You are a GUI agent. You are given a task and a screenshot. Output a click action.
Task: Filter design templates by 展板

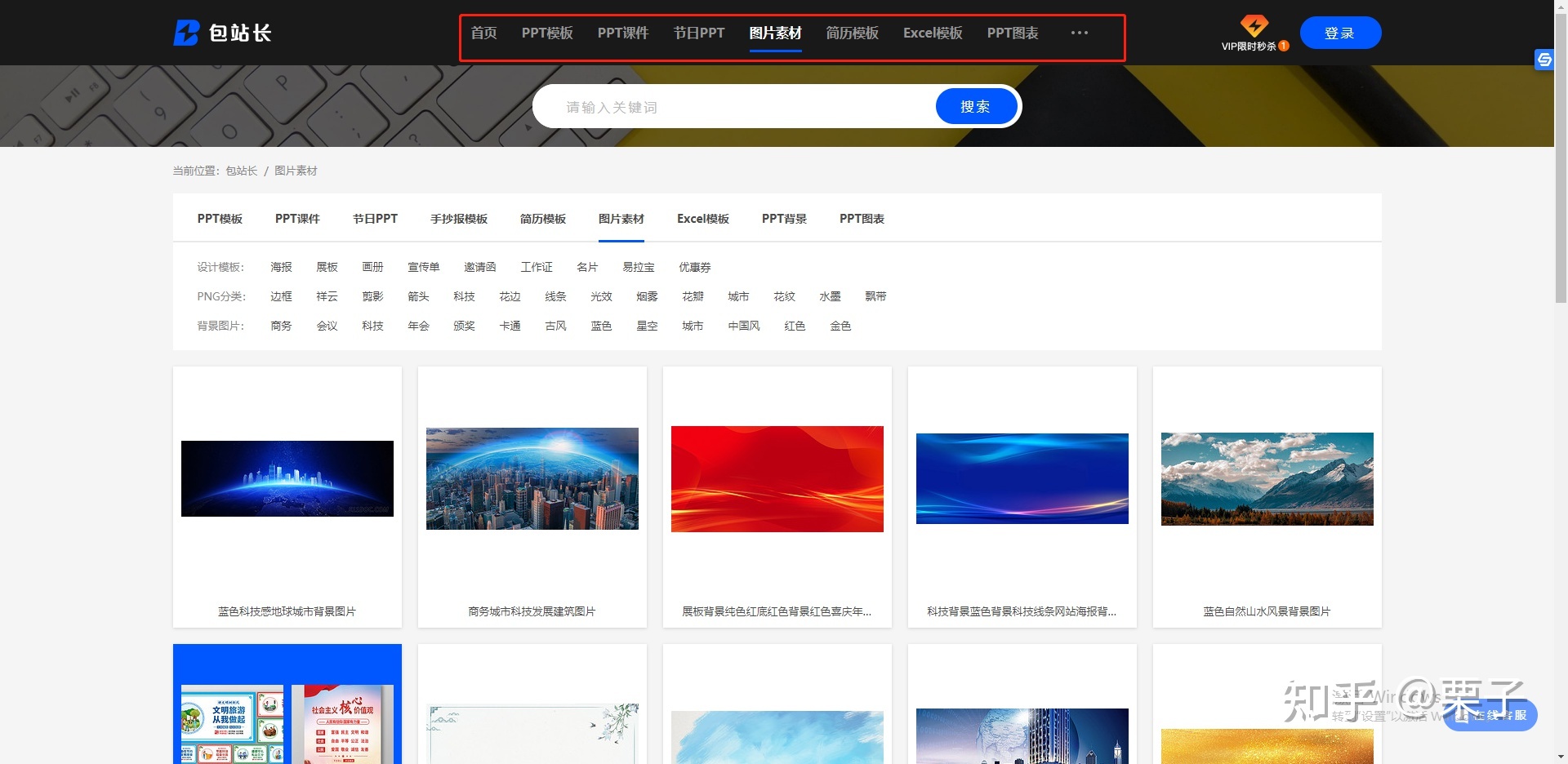click(327, 267)
